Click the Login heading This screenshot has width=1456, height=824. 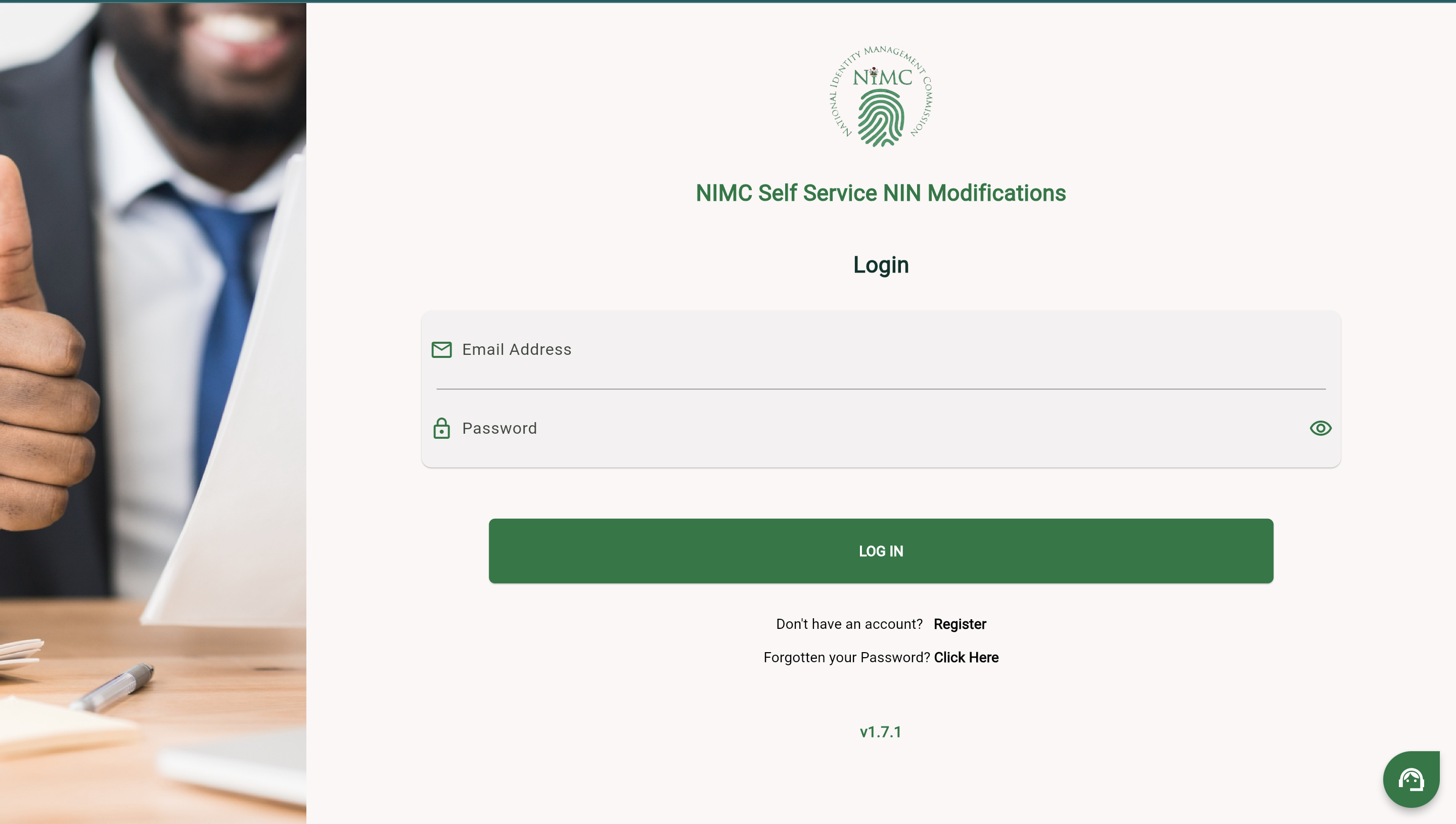click(x=881, y=265)
